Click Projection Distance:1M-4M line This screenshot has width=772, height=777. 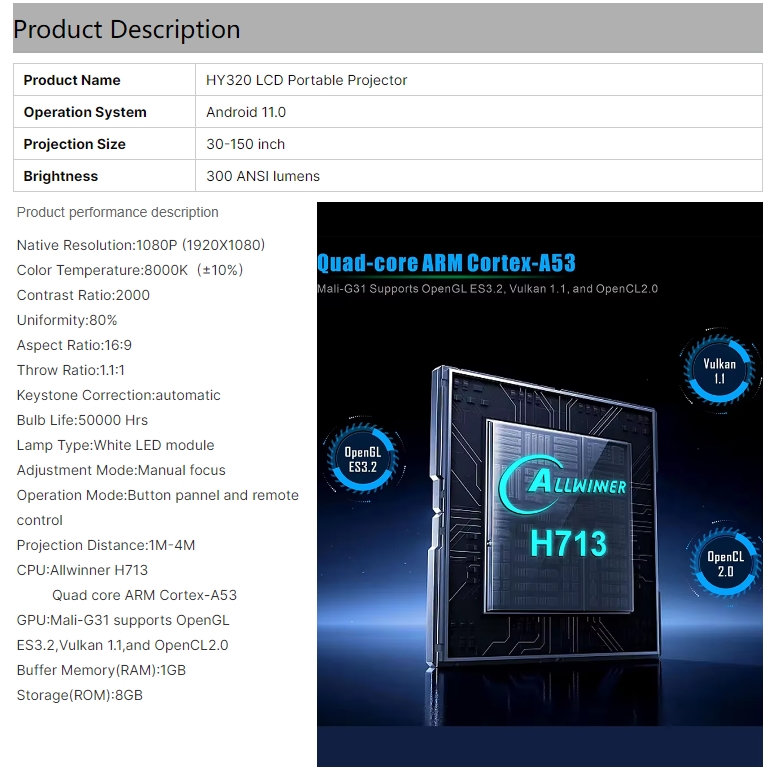point(106,545)
